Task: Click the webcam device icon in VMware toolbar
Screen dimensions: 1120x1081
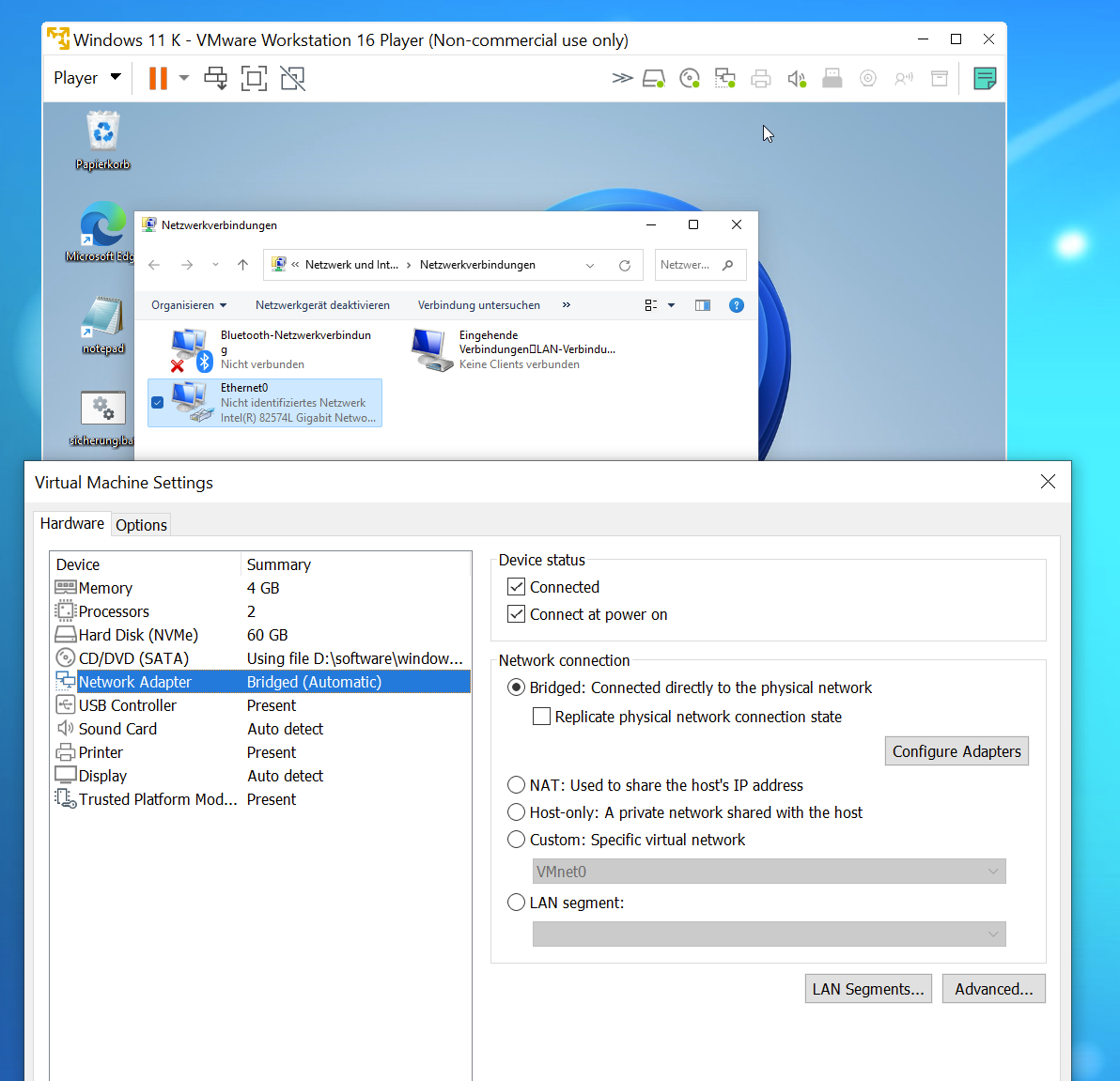Action: coord(868,78)
